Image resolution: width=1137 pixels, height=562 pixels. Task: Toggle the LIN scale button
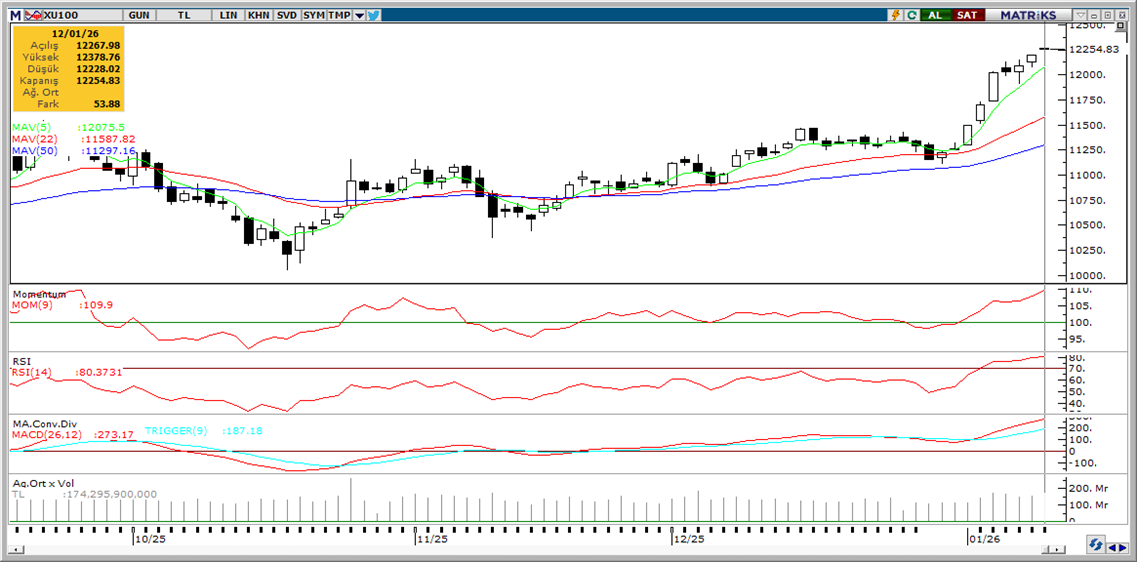pos(228,15)
